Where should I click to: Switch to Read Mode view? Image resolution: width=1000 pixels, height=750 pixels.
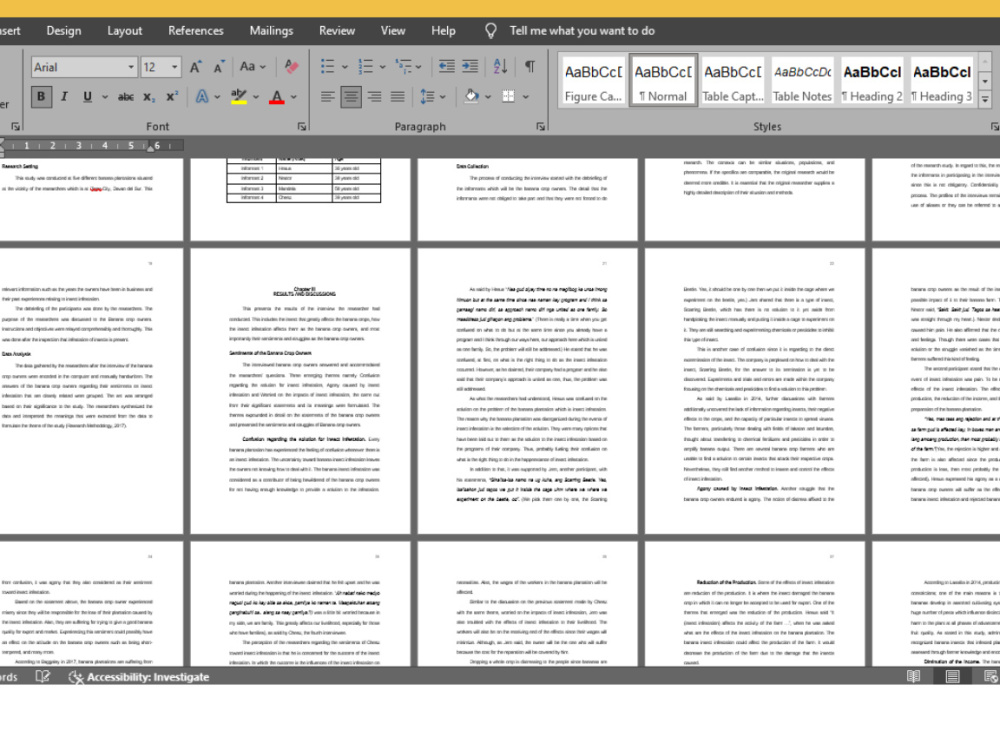click(913, 677)
